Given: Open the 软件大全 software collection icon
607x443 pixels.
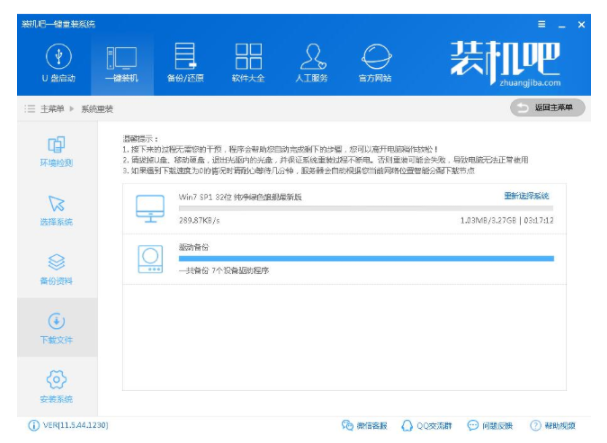Looking at the screenshot, I should 248,62.
